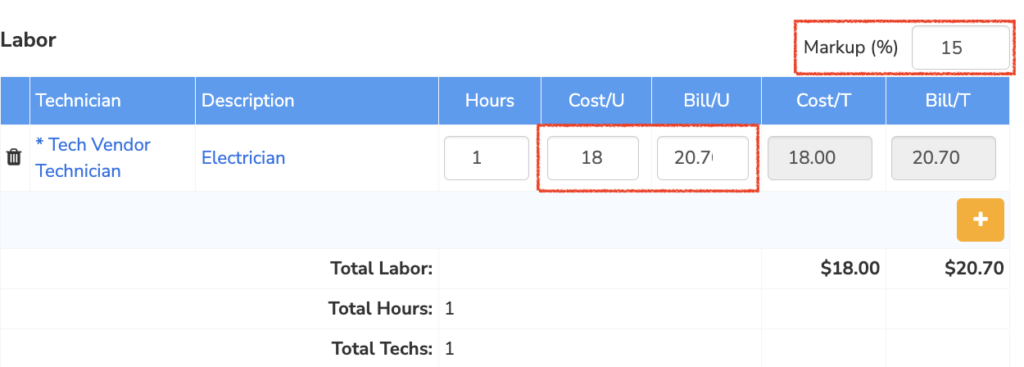The height and width of the screenshot is (367, 1024).
Task: Click the Total Labor bill amount $20.70
Action: point(974,268)
